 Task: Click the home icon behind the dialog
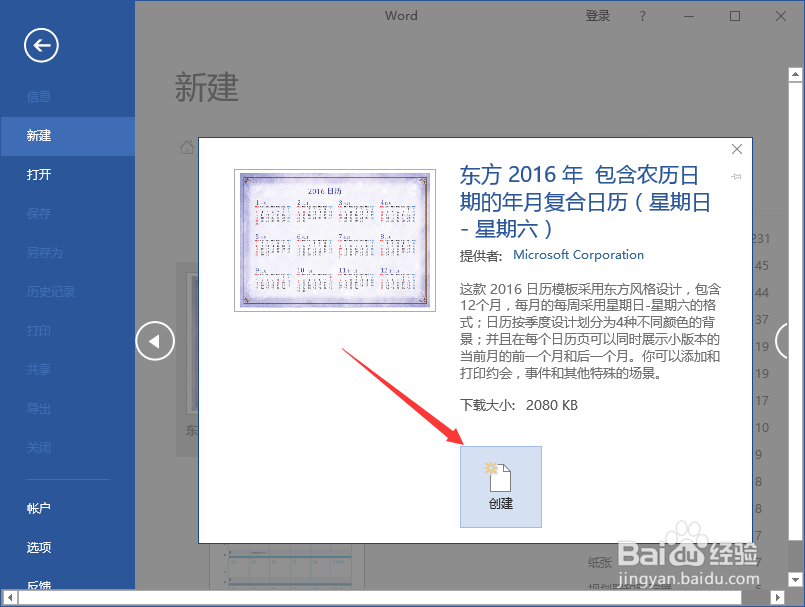click(x=187, y=147)
